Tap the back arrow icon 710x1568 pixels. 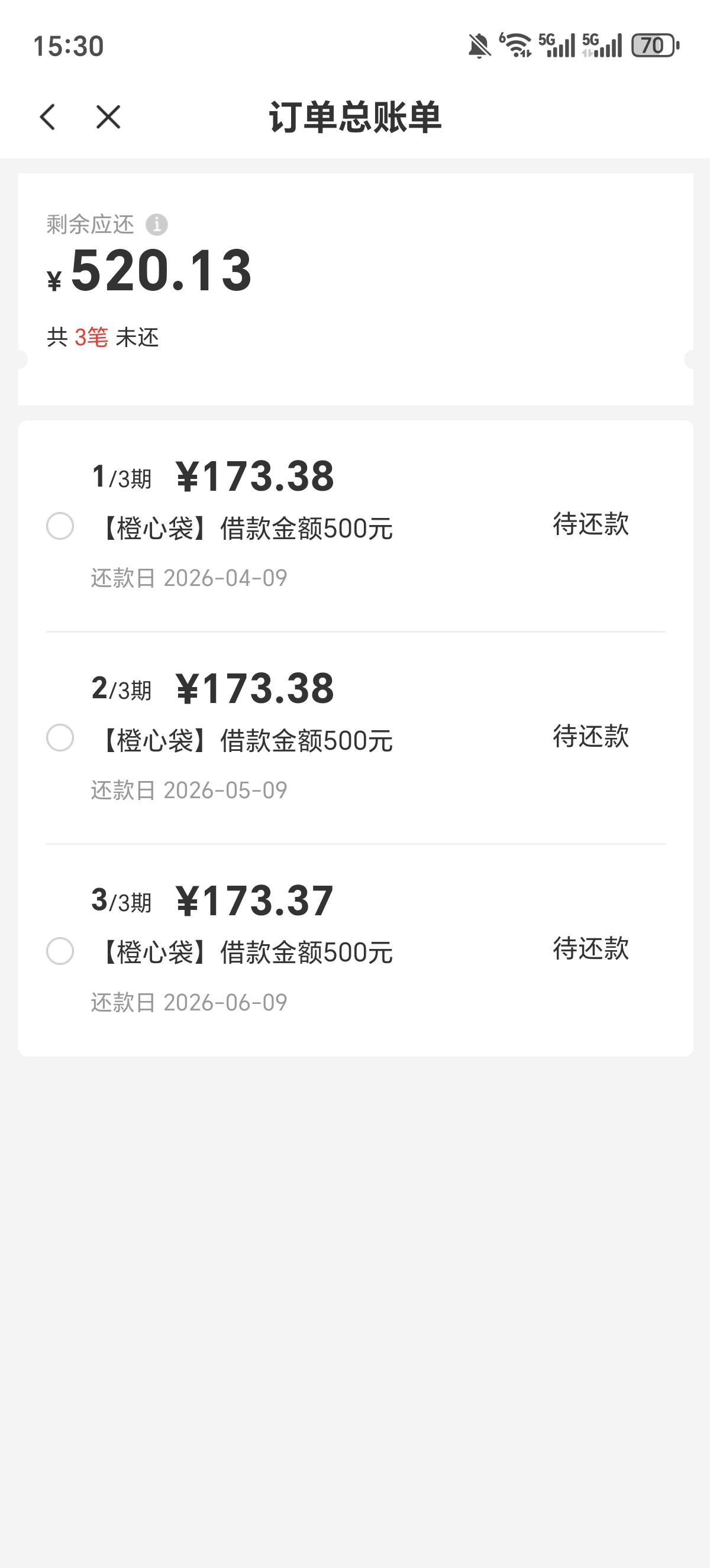click(47, 117)
